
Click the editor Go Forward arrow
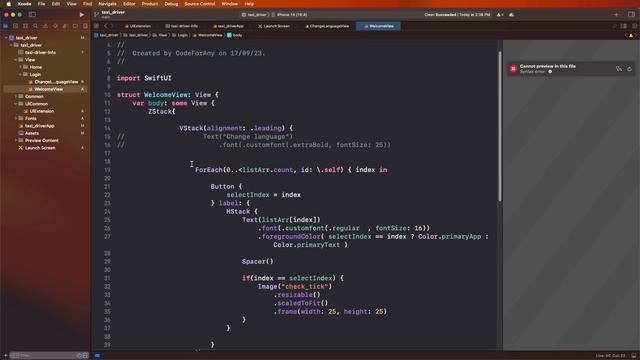click(112, 26)
